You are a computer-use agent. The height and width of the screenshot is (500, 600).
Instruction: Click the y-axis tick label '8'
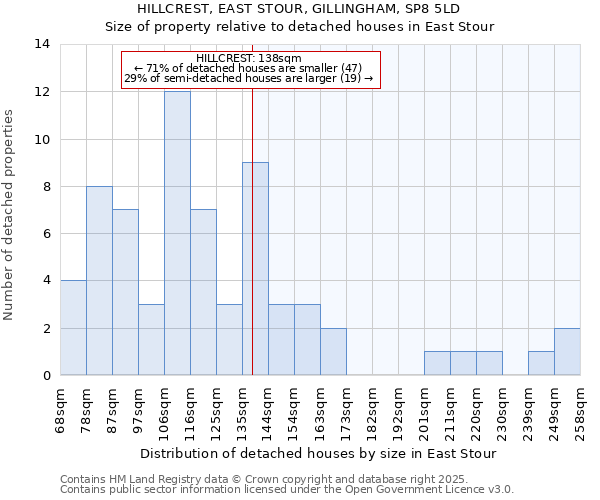coord(47,187)
